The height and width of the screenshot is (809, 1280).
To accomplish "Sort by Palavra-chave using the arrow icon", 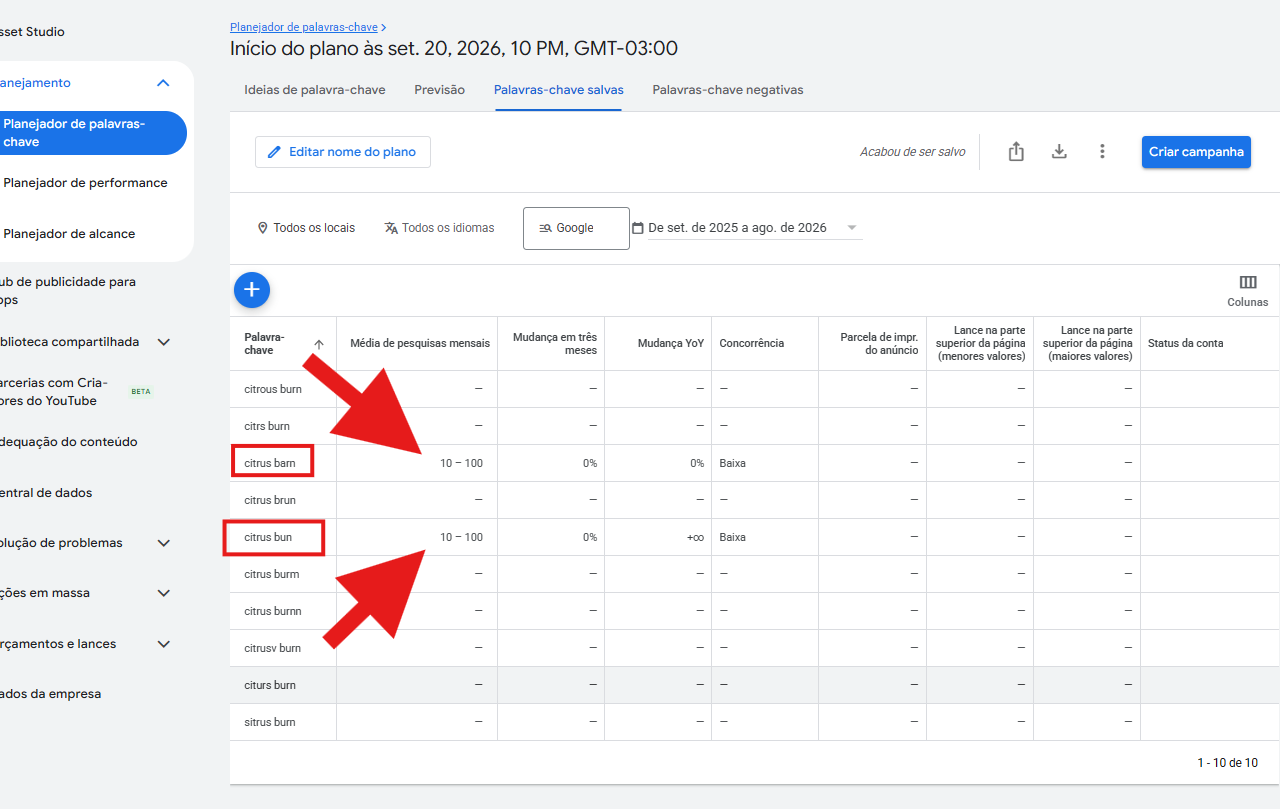I will [x=319, y=344].
